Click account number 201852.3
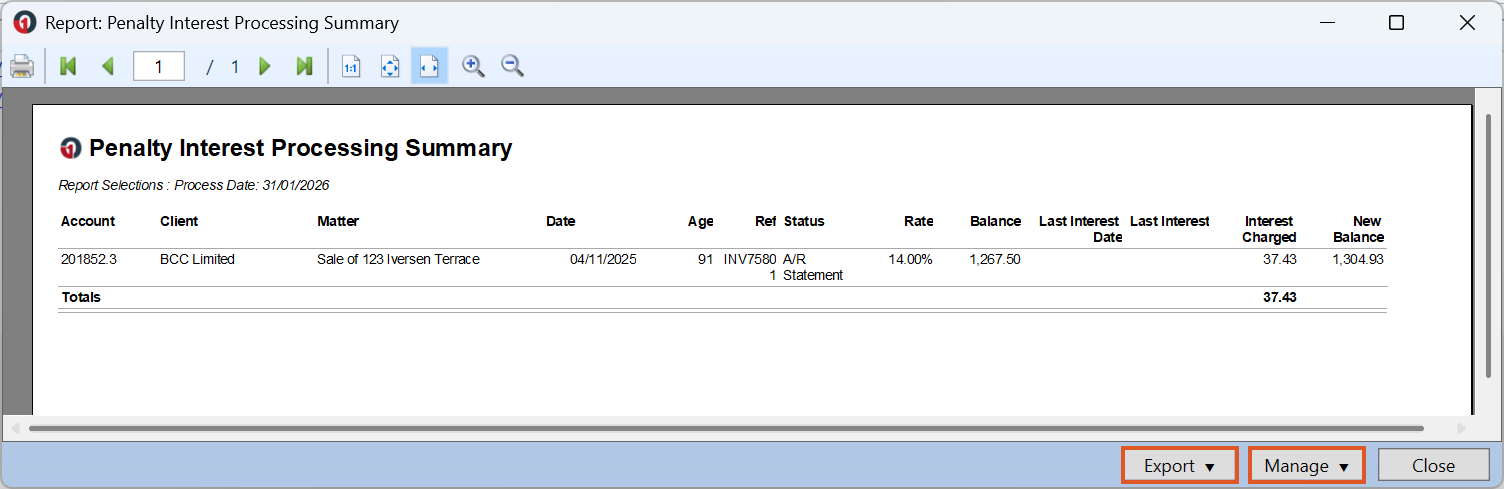 pos(89,259)
